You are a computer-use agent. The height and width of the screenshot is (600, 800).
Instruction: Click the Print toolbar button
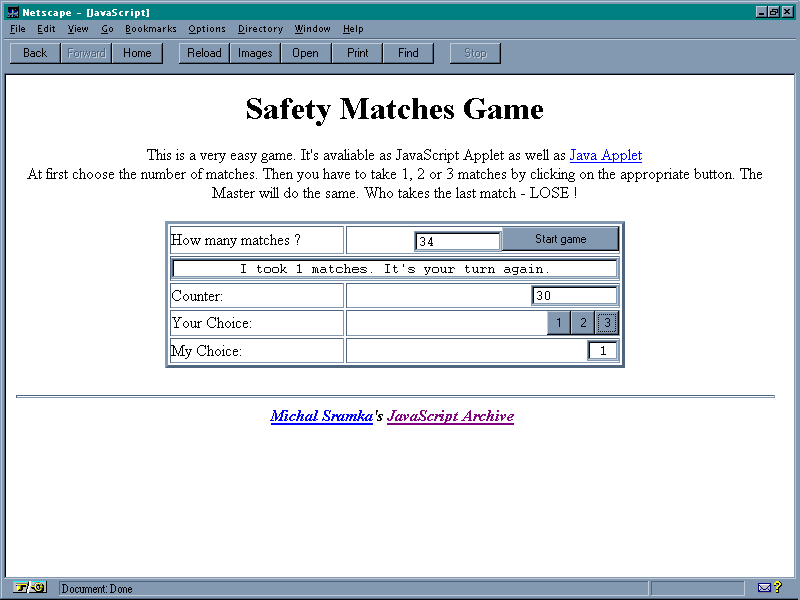coord(357,53)
